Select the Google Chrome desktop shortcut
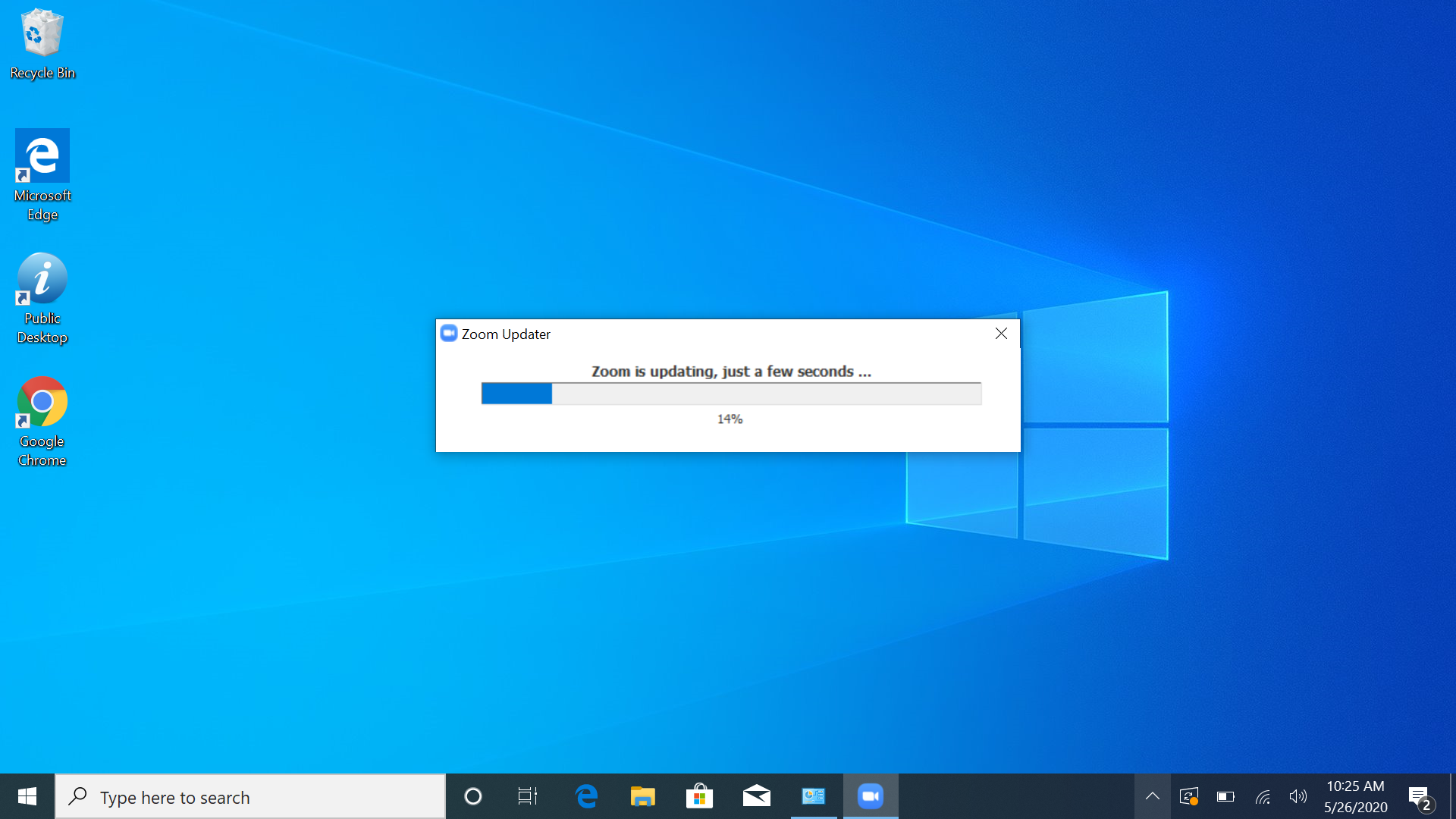 pyautogui.click(x=42, y=421)
